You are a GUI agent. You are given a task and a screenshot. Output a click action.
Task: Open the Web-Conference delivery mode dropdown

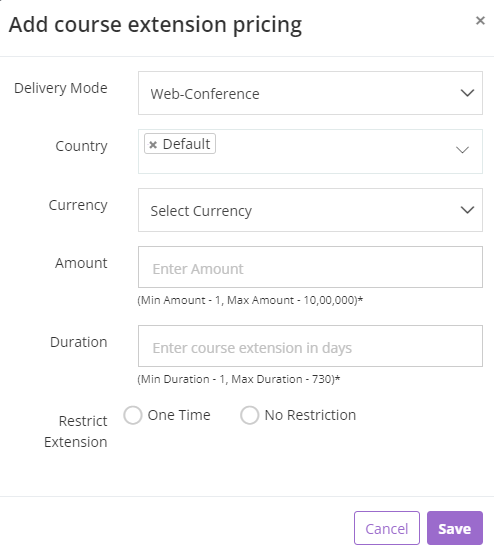(x=310, y=93)
